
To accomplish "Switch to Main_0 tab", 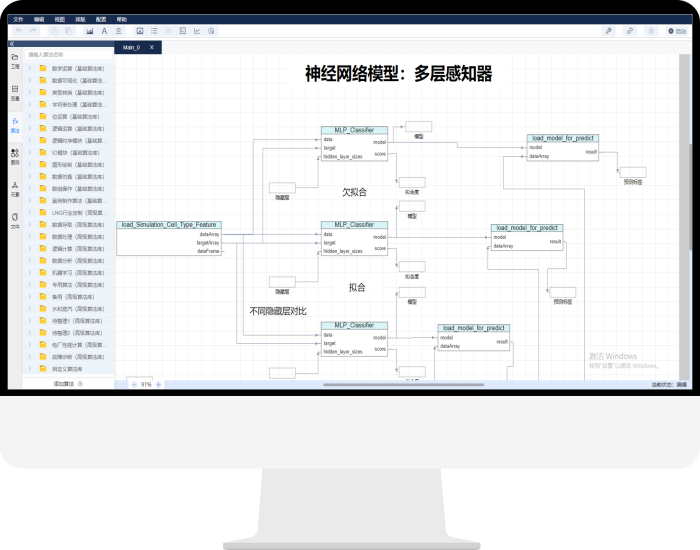I will (x=131, y=47).
